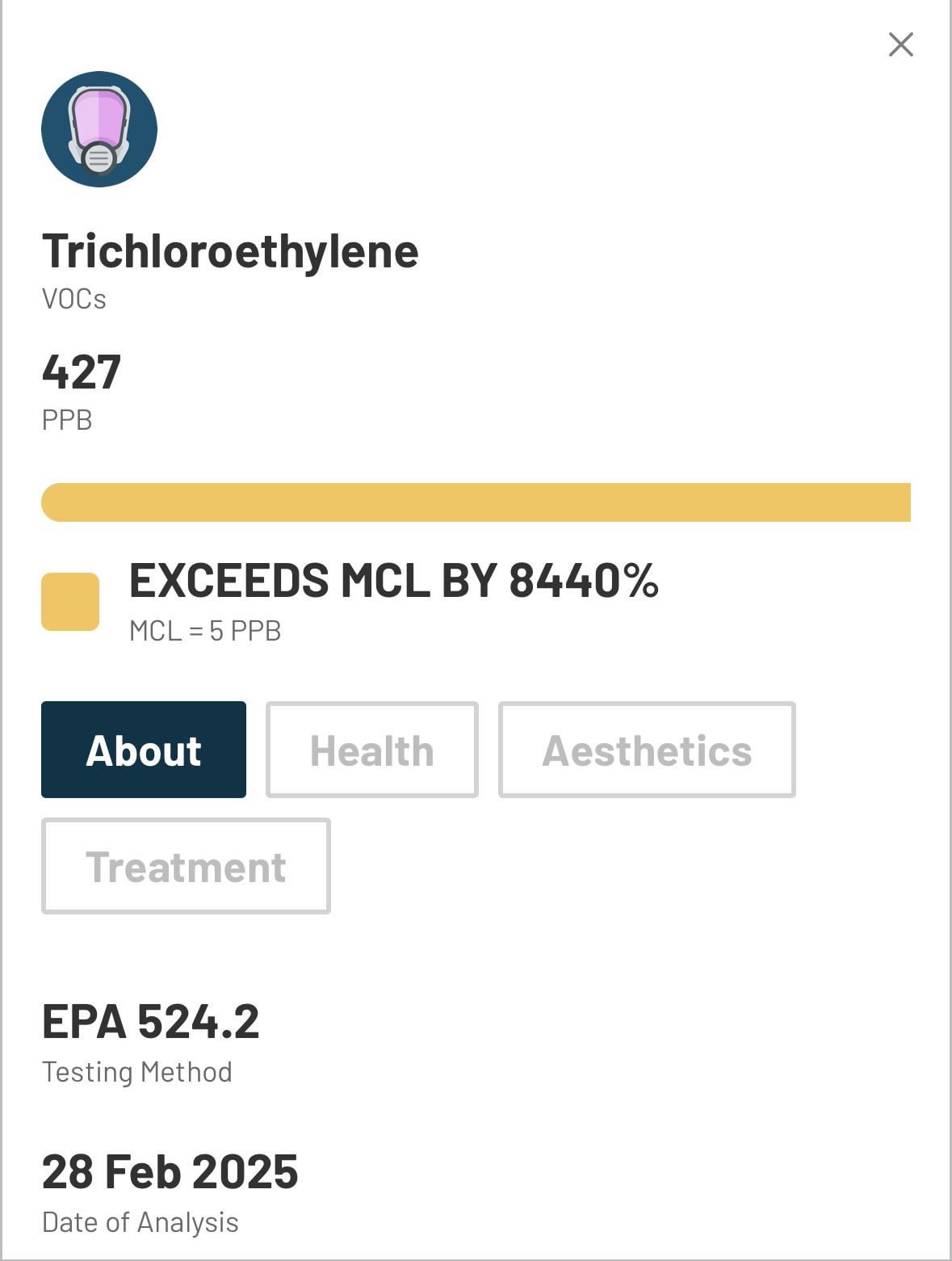This screenshot has width=952, height=1261.
Task: Select the About tab
Action: pyautogui.click(x=144, y=750)
